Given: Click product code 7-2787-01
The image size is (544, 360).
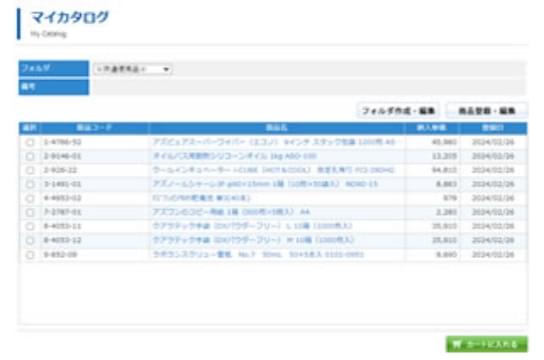Looking at the screenshot, I should click(62, 212).
